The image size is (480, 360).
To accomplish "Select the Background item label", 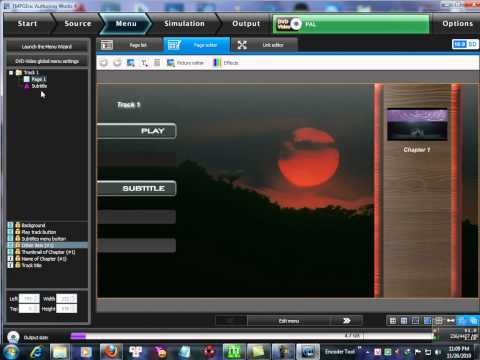I will click(33, 225).
